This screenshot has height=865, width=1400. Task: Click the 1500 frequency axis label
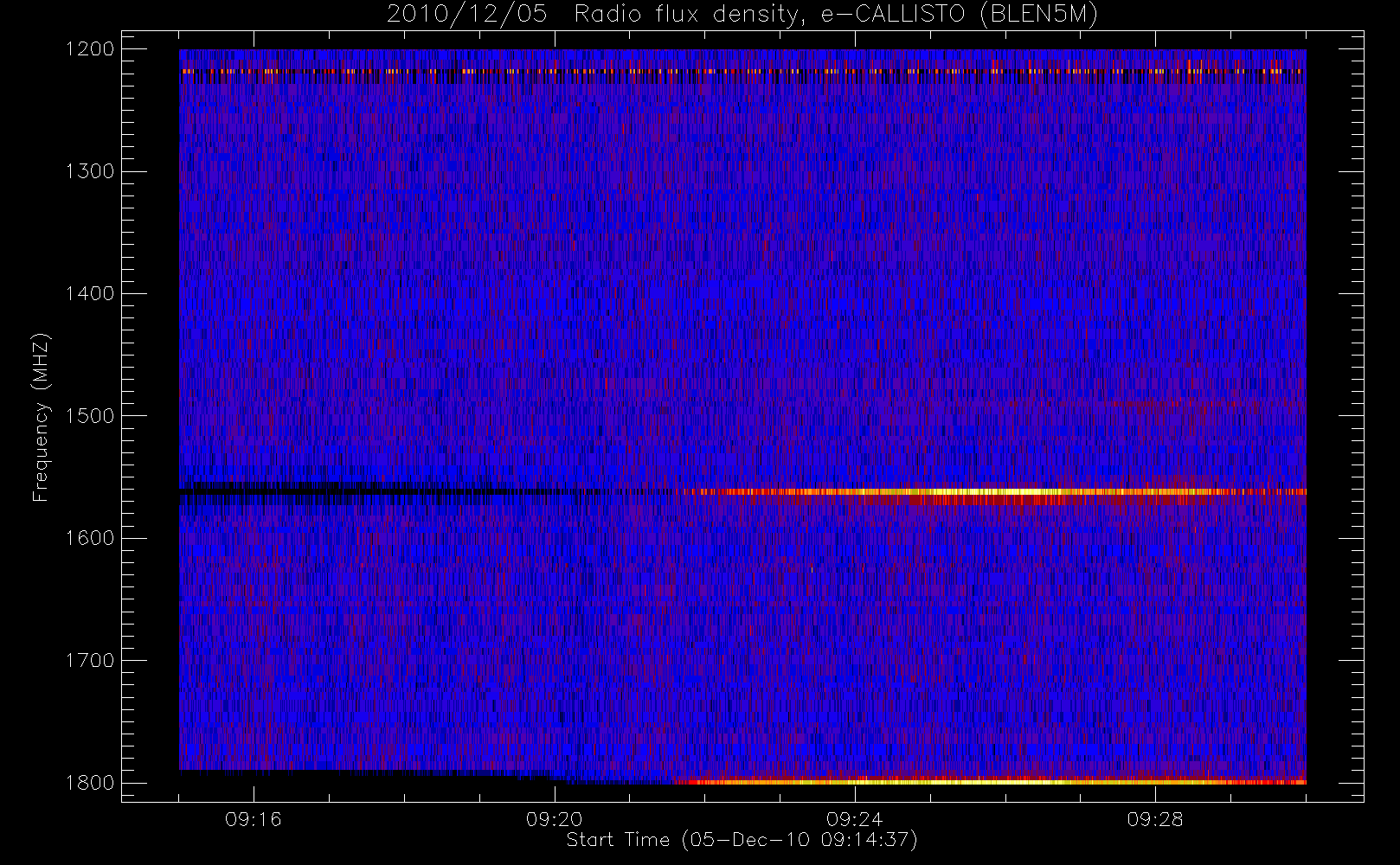pos(90,416)
